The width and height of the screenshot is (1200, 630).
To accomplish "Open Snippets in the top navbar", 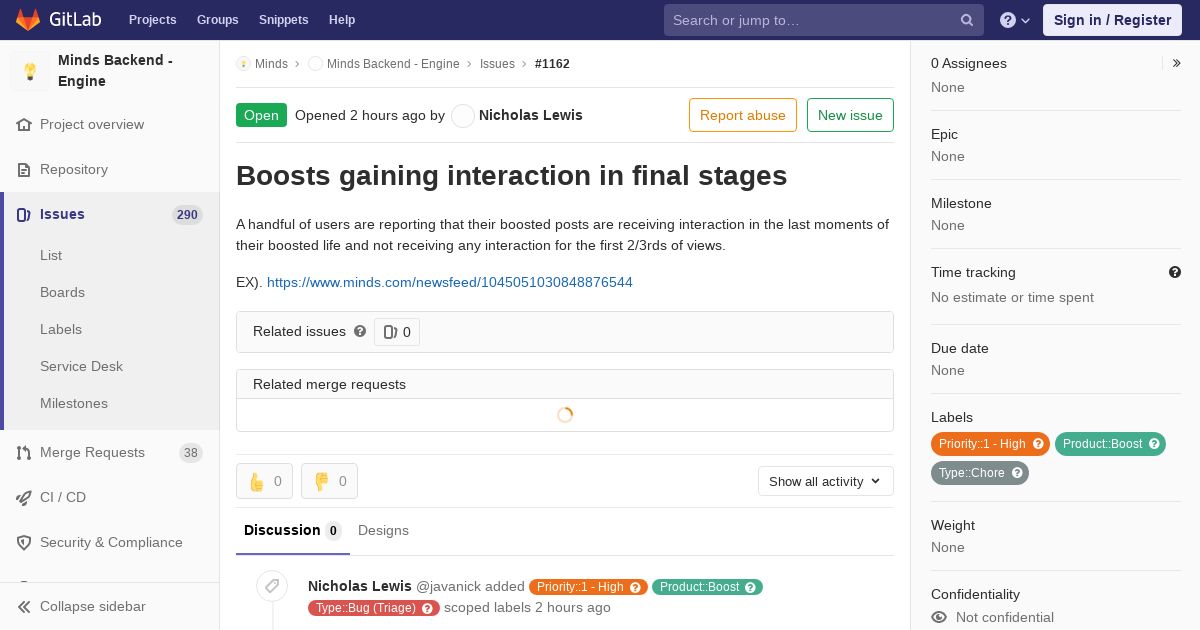I will point(284,20).
